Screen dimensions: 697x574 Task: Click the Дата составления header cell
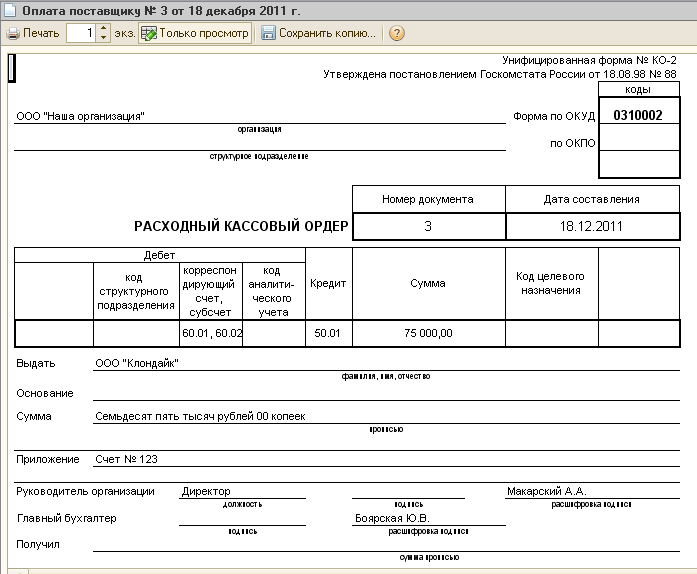[592, 199]
